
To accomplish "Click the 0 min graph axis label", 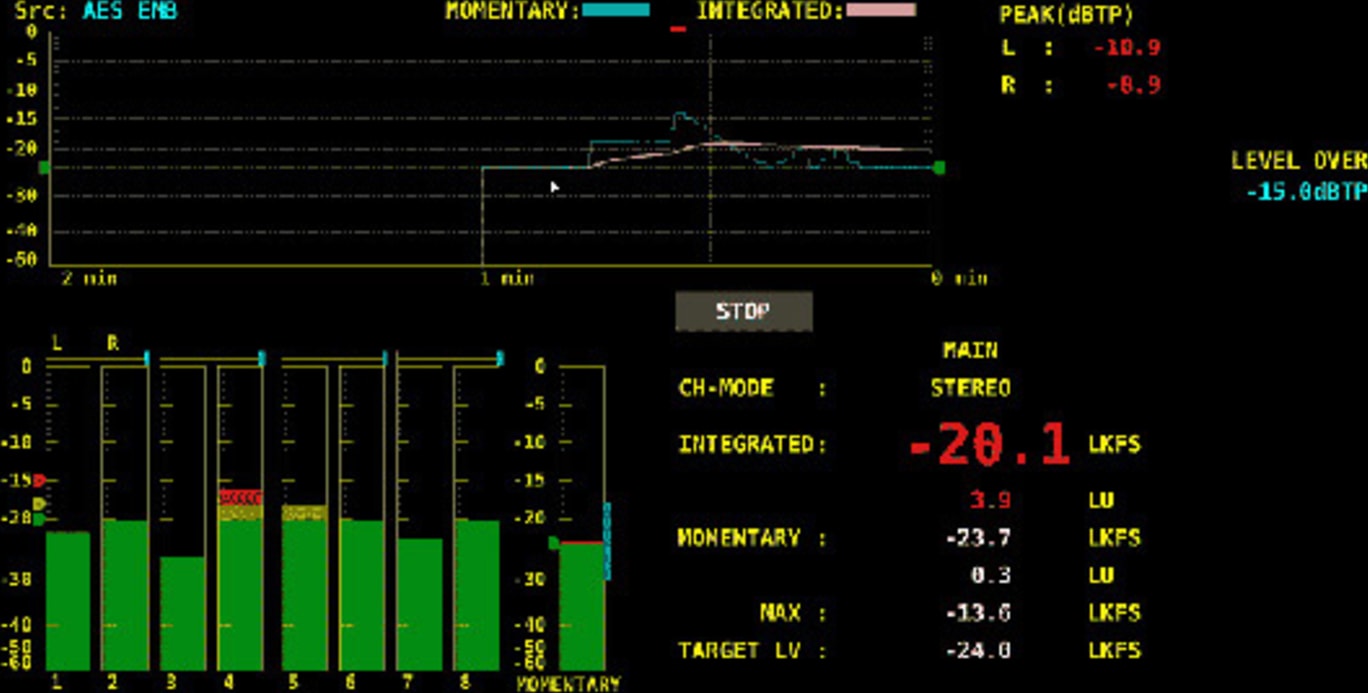I will [x=959, y=278].
